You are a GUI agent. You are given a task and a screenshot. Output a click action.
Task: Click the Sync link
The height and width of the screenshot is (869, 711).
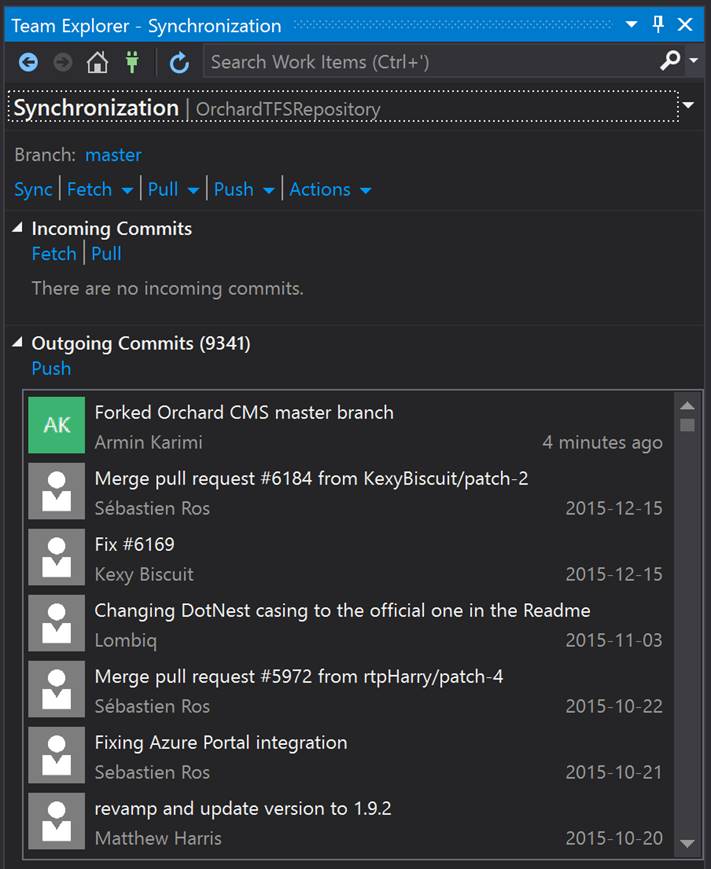tap(33, 190)
